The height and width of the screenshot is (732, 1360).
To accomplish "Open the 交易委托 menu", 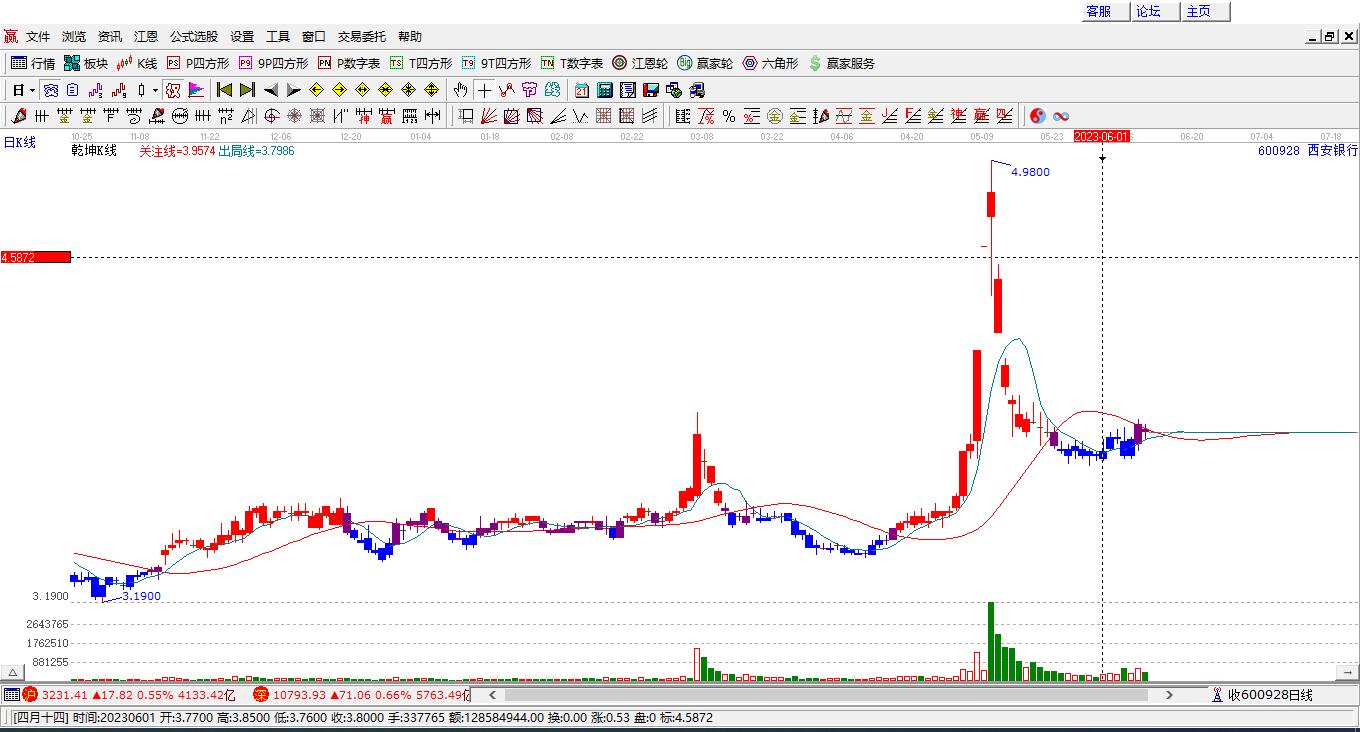I will (362, 37).
